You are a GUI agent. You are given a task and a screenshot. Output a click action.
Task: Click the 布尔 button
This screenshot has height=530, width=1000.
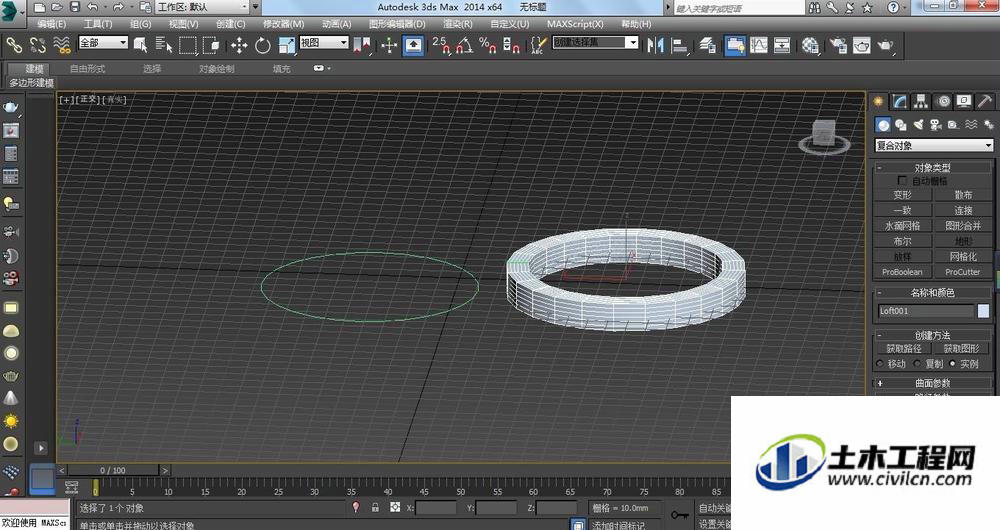pos(902,241)
